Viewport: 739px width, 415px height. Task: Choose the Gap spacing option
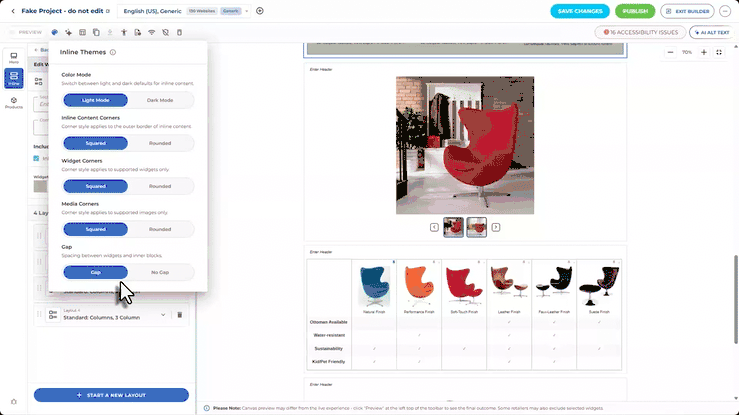tap(95, 272)
